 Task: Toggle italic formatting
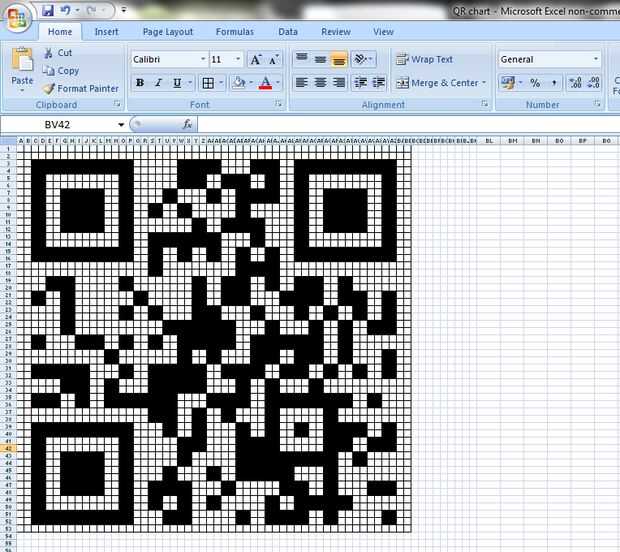[x=158, y=83]
